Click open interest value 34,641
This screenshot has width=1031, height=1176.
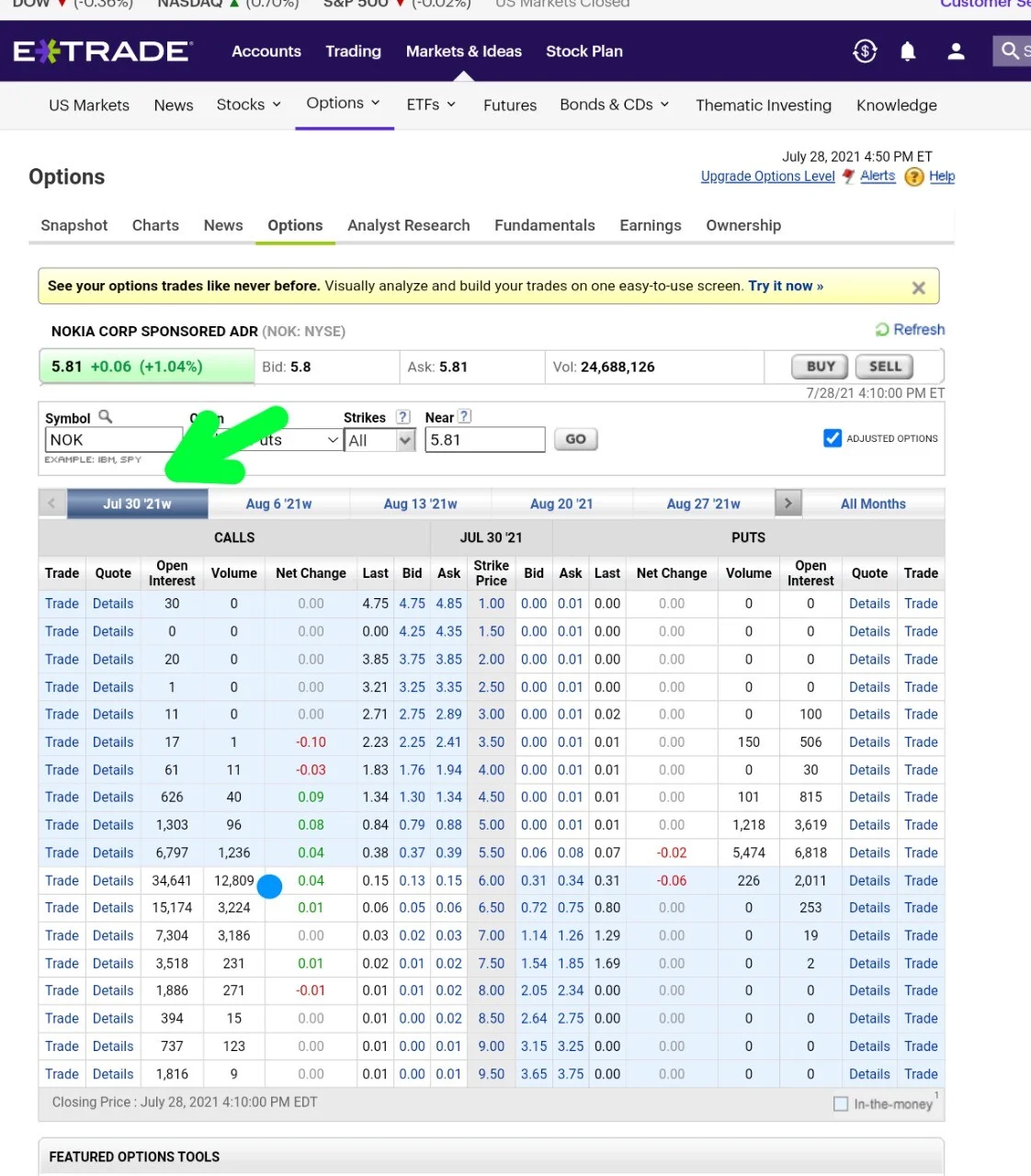172,880
